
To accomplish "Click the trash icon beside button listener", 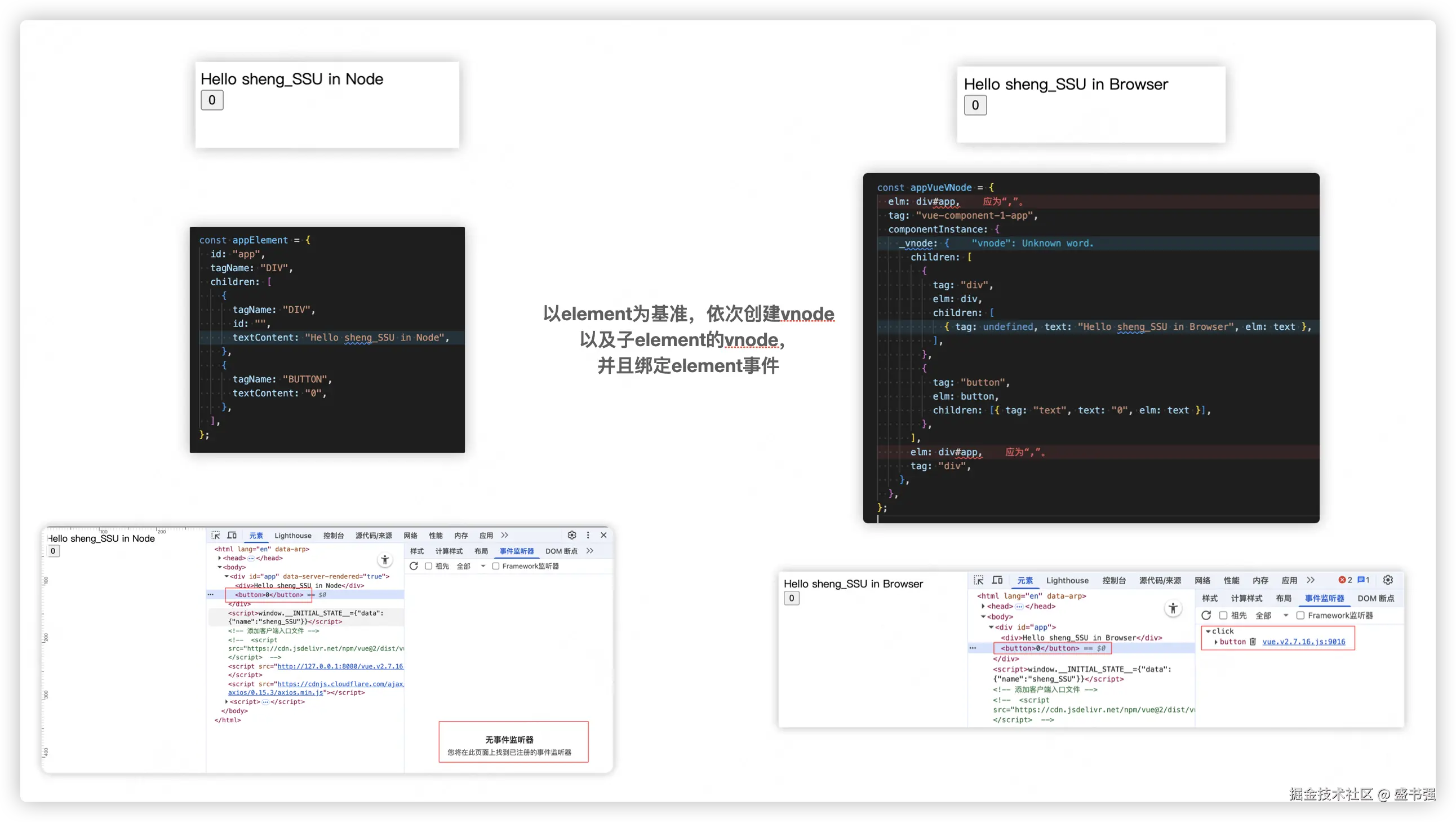I will 1253,642.
